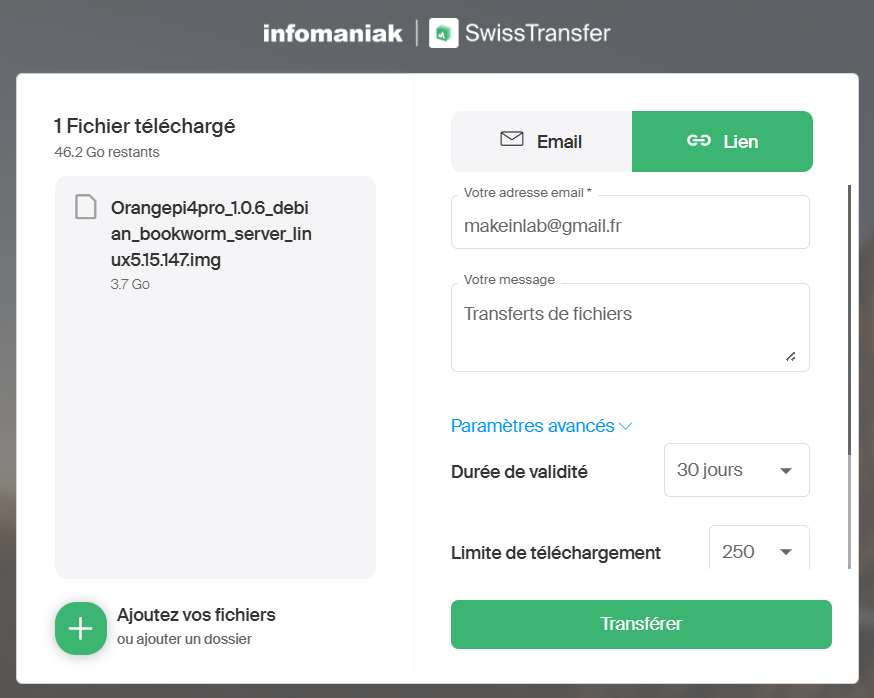Click the 'ou ajouter un dossier' link
The width and height of the screenshot is (874, 698).
tap(184, 639)
